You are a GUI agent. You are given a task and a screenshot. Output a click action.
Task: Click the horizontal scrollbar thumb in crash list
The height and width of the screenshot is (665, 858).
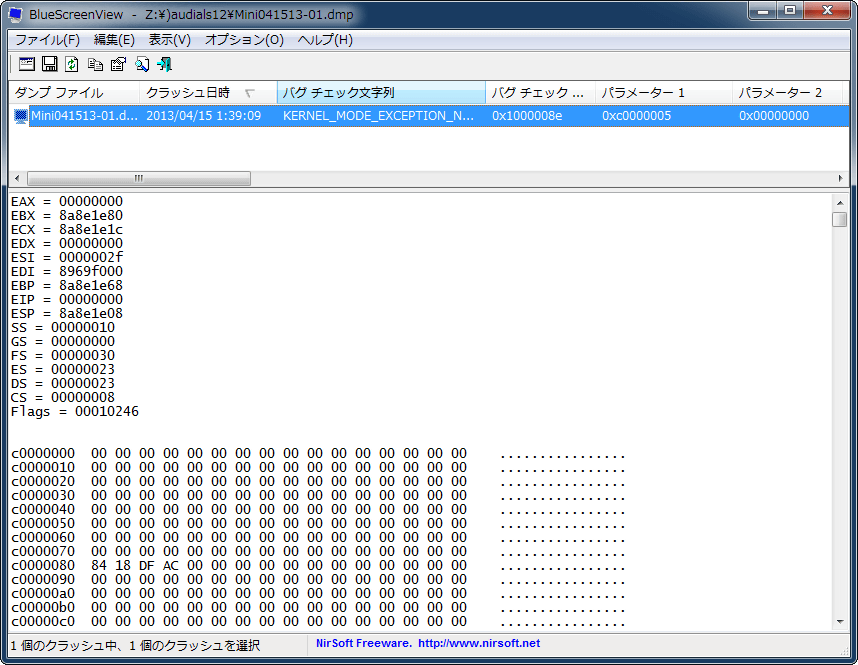(139, 178)
